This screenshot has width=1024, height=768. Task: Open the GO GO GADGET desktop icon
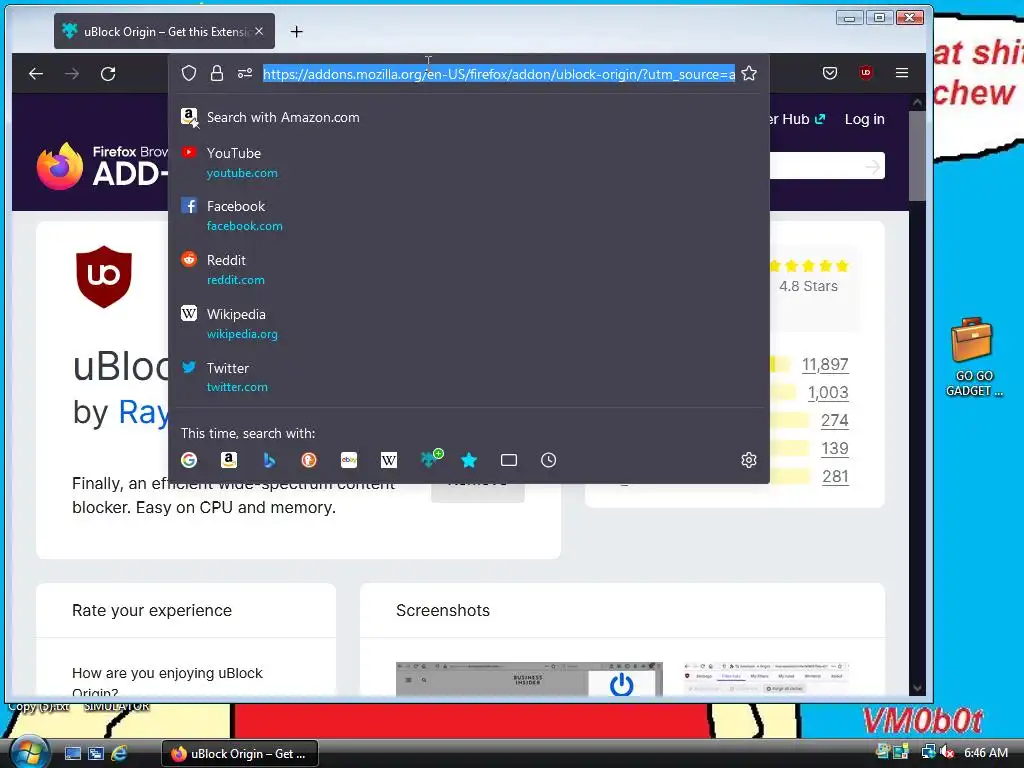972,357
